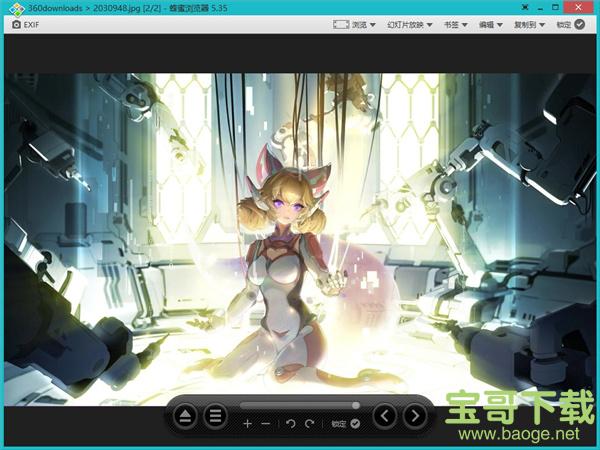Click the zoom slider handle
The height and width of the screenshot is (450, 600).
[x=356, y=405]
